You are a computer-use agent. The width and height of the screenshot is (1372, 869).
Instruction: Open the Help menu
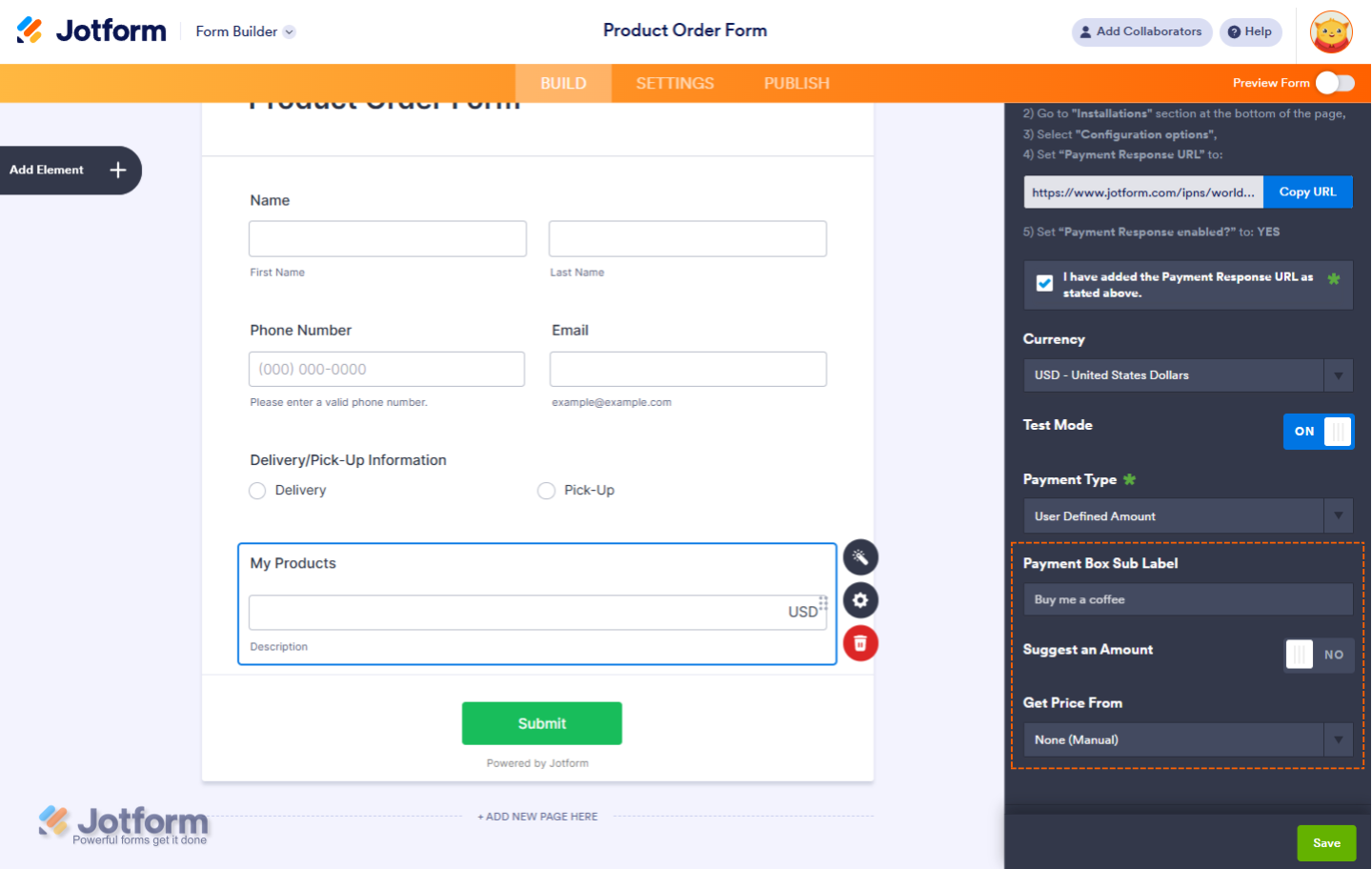[1251, 31]
